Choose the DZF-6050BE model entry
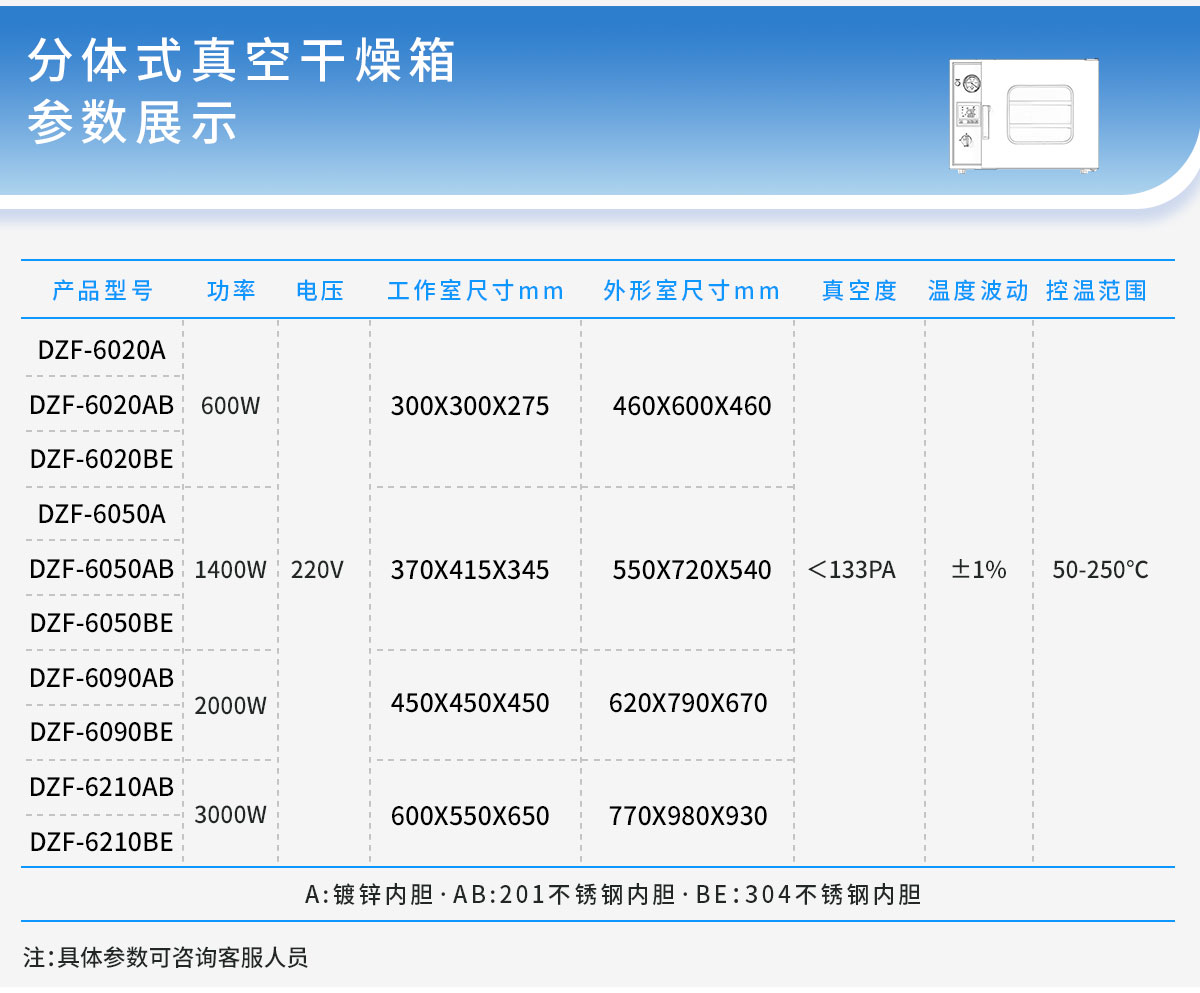 [102, 623]
